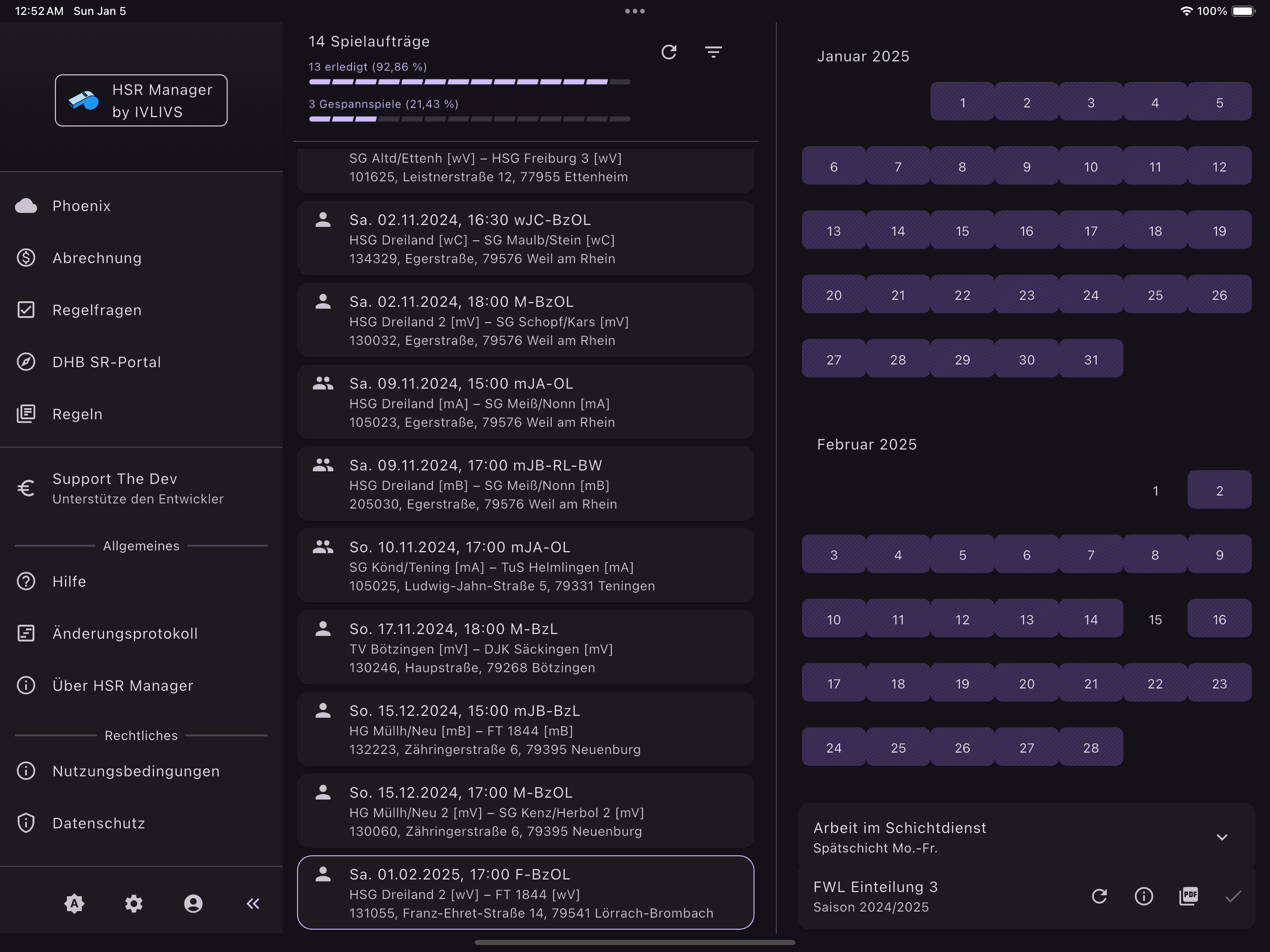Open the Hilfe page
The width and height of the screenshot is (1270, 952).
[141, 581]
